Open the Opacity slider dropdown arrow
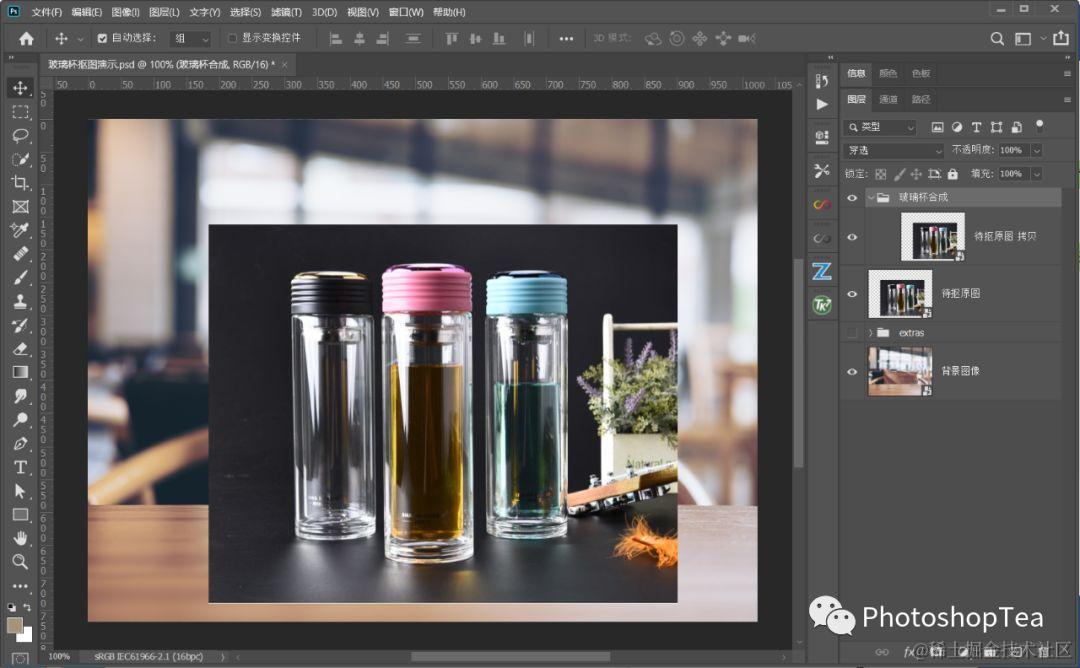Image resolution: width=1080 pixels, height=668 pixels. 1037,150
